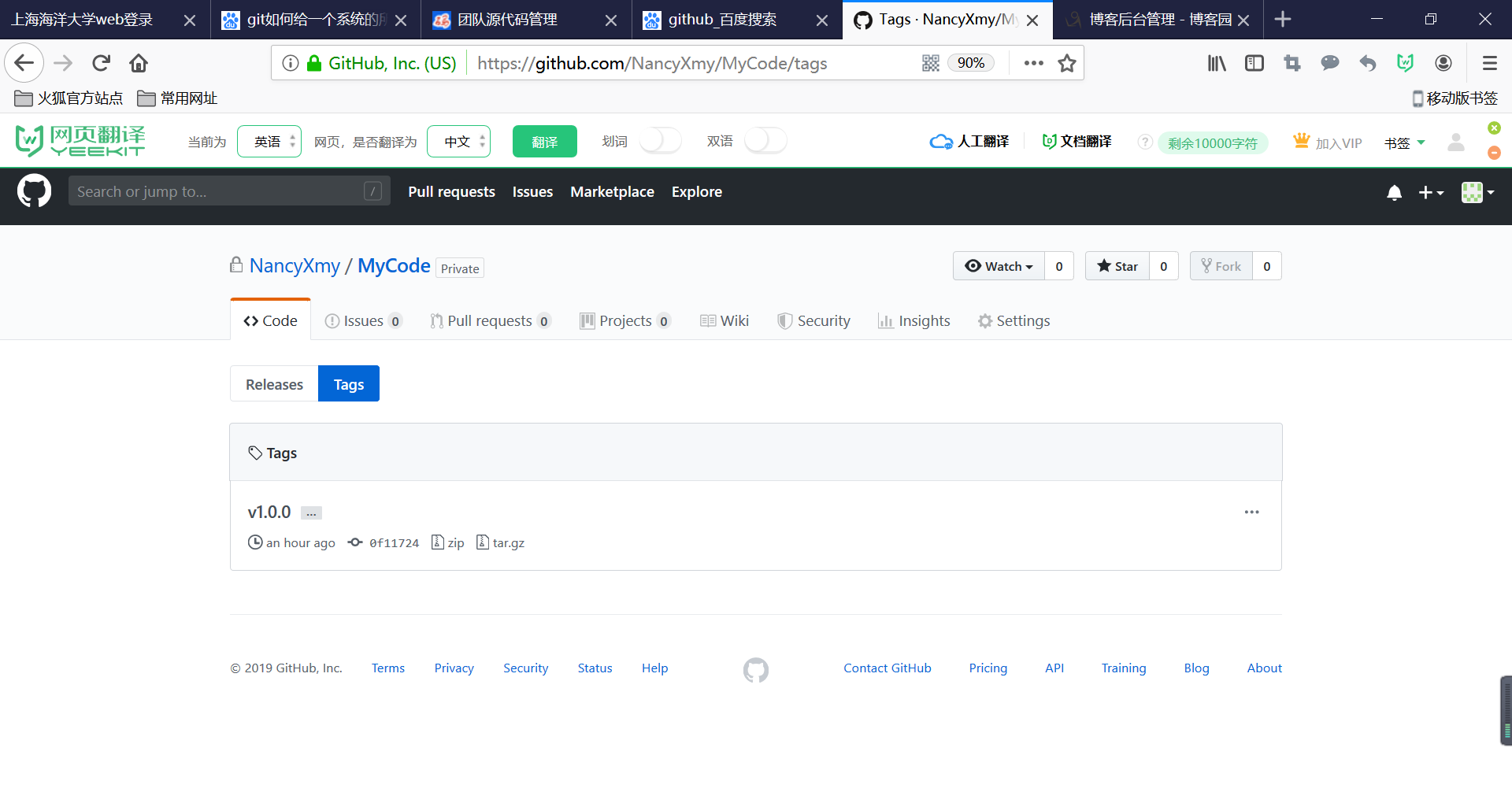Switch to the Releases tab

(274, 384)
